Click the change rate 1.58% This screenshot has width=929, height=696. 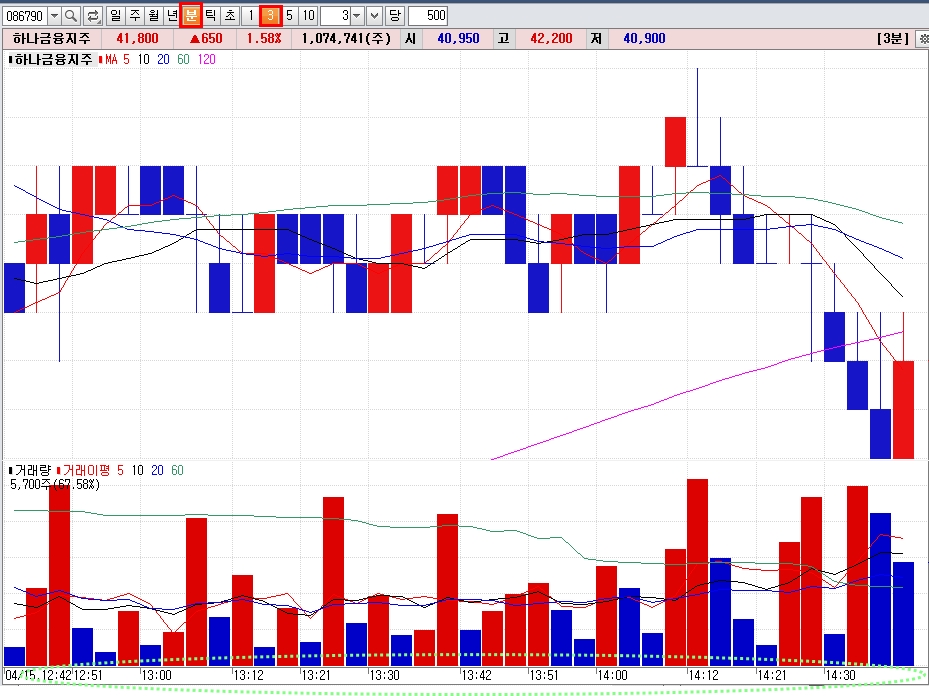[264, 39]
